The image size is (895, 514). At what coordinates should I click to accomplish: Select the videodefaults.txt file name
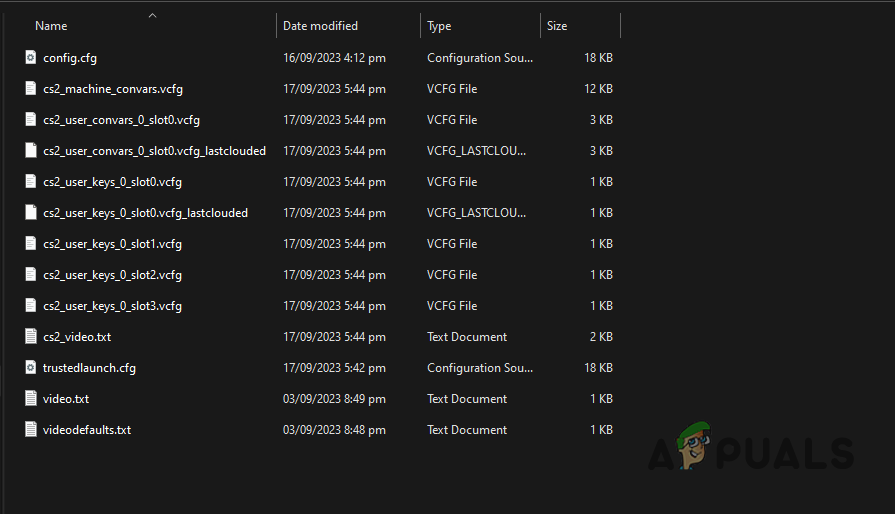coord(87,430)
